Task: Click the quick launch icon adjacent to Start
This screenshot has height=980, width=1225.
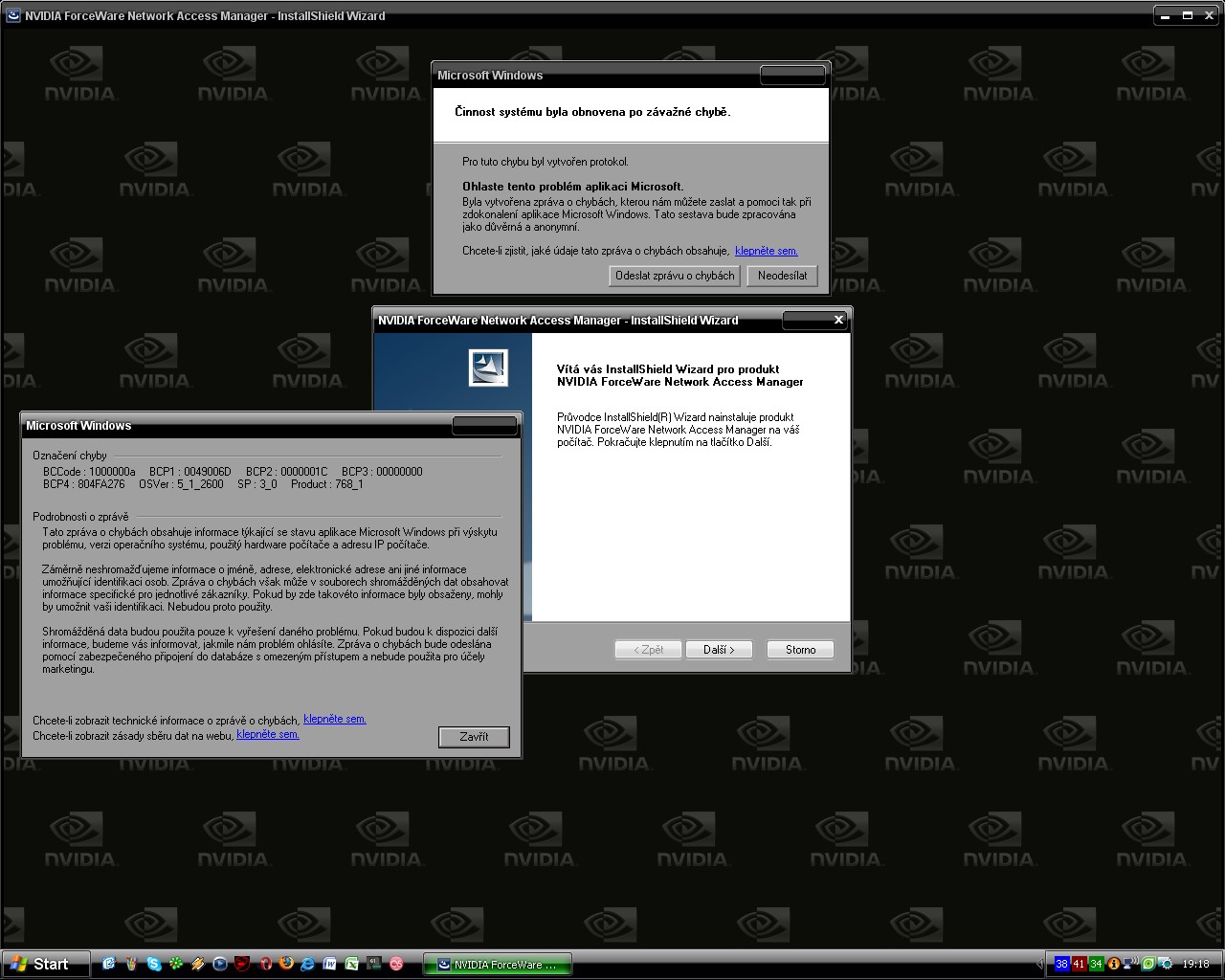Action: 109,964
